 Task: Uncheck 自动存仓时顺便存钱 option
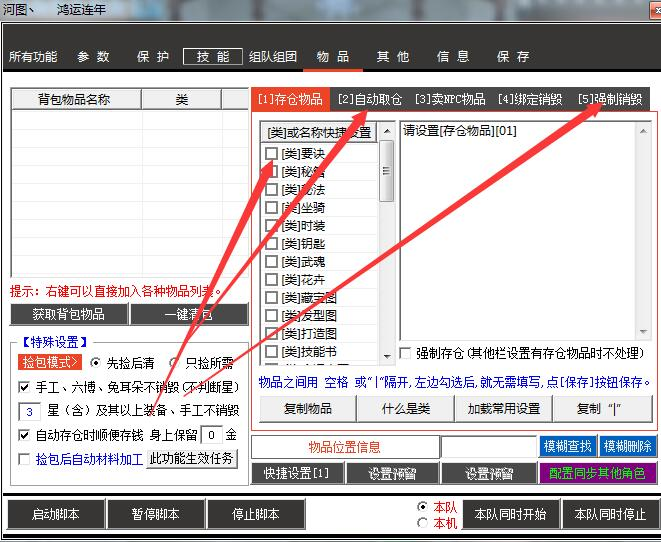(x=25, y=435)
